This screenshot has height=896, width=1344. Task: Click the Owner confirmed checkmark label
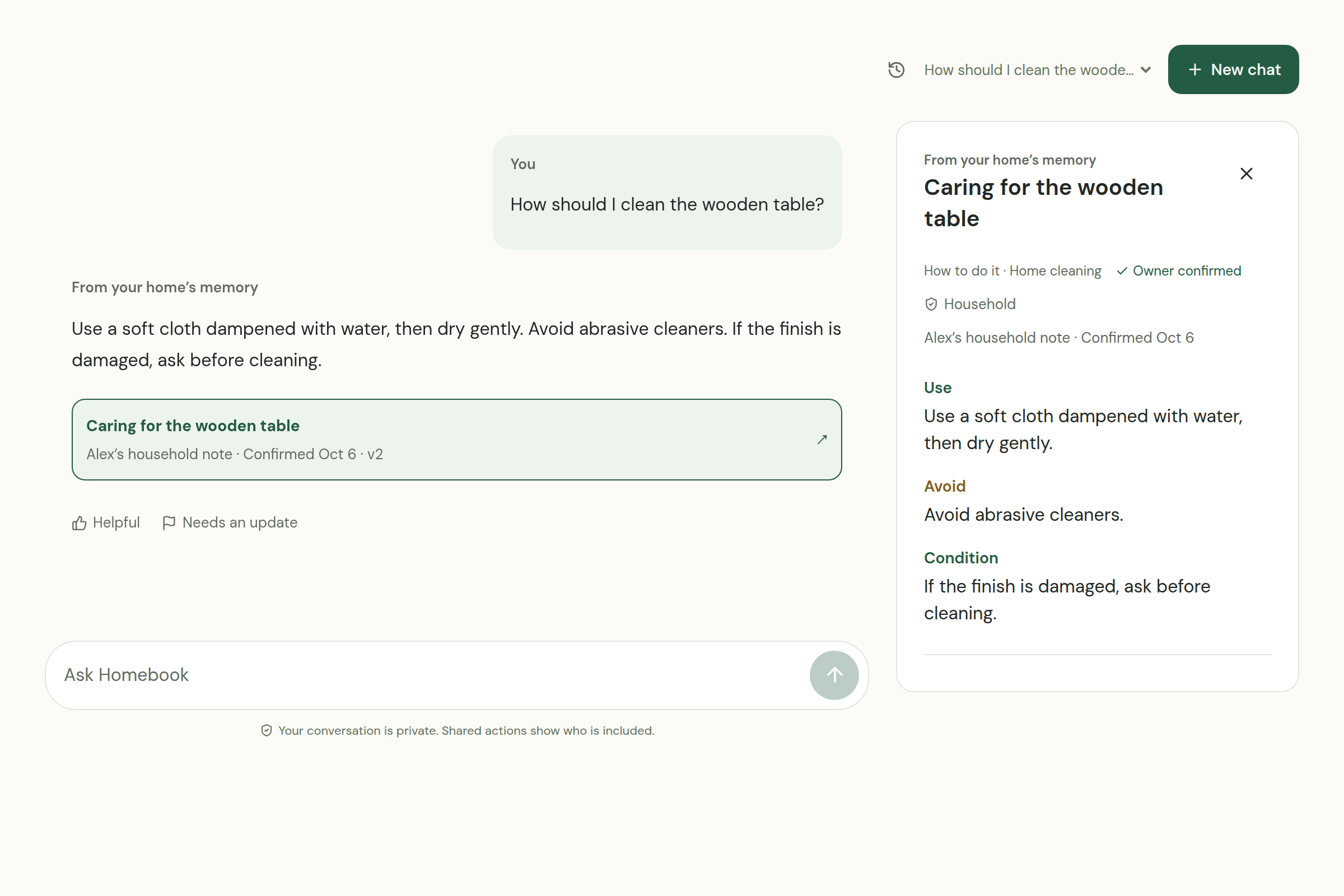point(1179,271)
